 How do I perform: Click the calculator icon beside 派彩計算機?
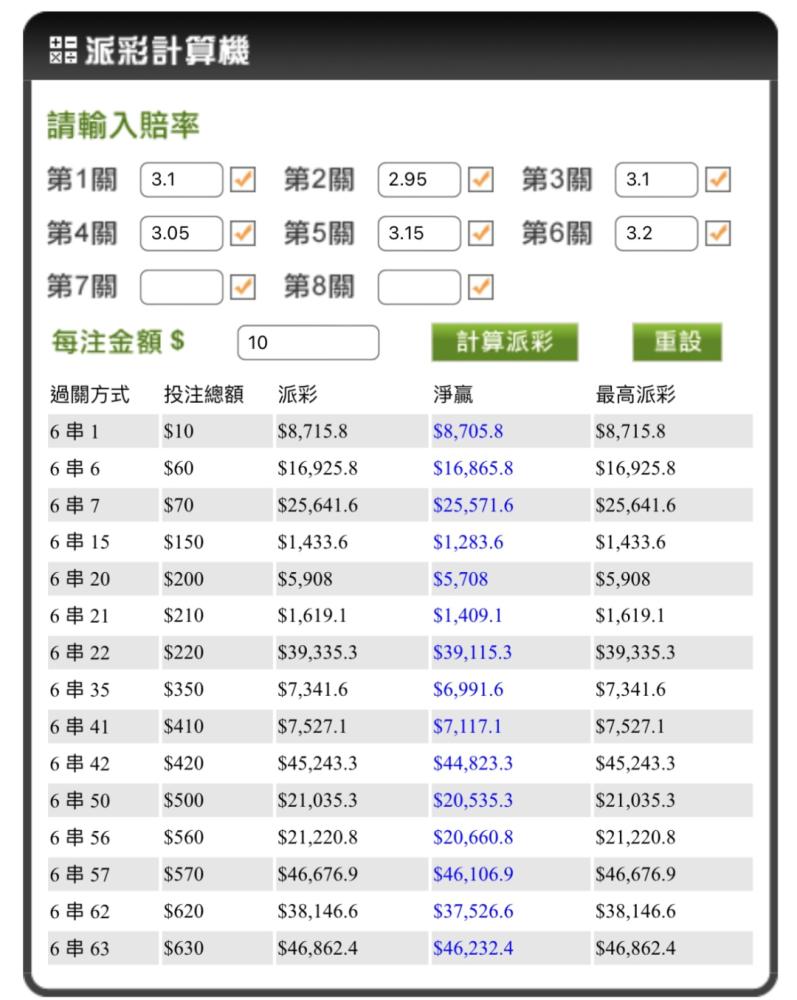(63, 50)
